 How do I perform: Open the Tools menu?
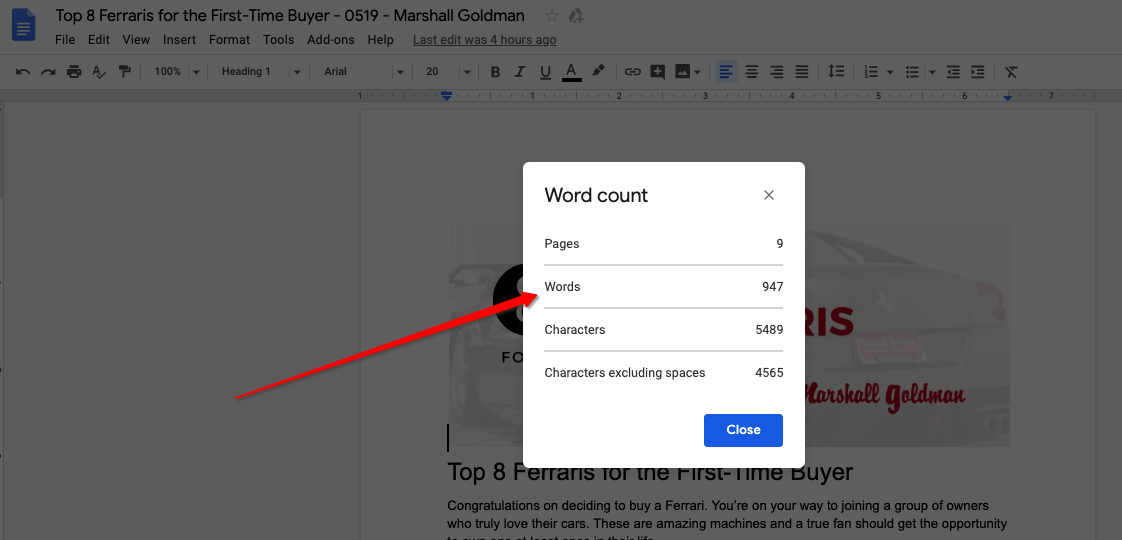[278, 40]
